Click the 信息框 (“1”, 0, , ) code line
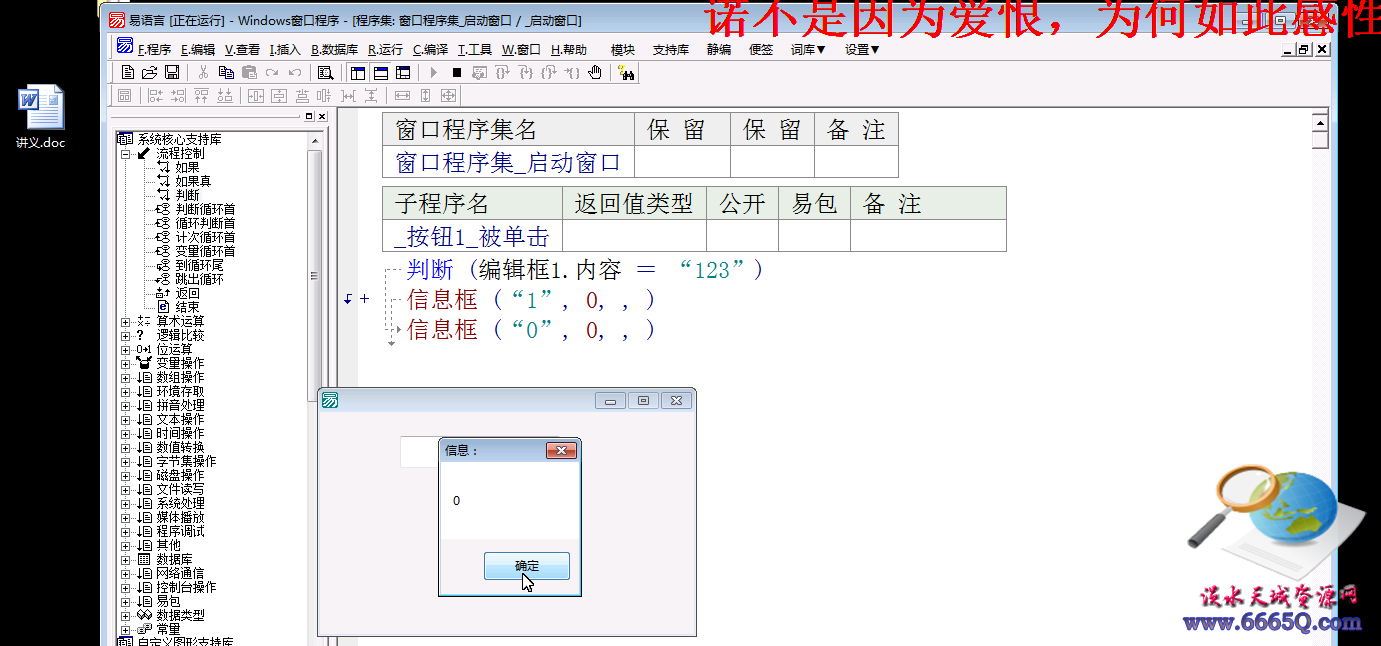The height and width of the screenshot is (646, 1381). [x=531, y=299]
